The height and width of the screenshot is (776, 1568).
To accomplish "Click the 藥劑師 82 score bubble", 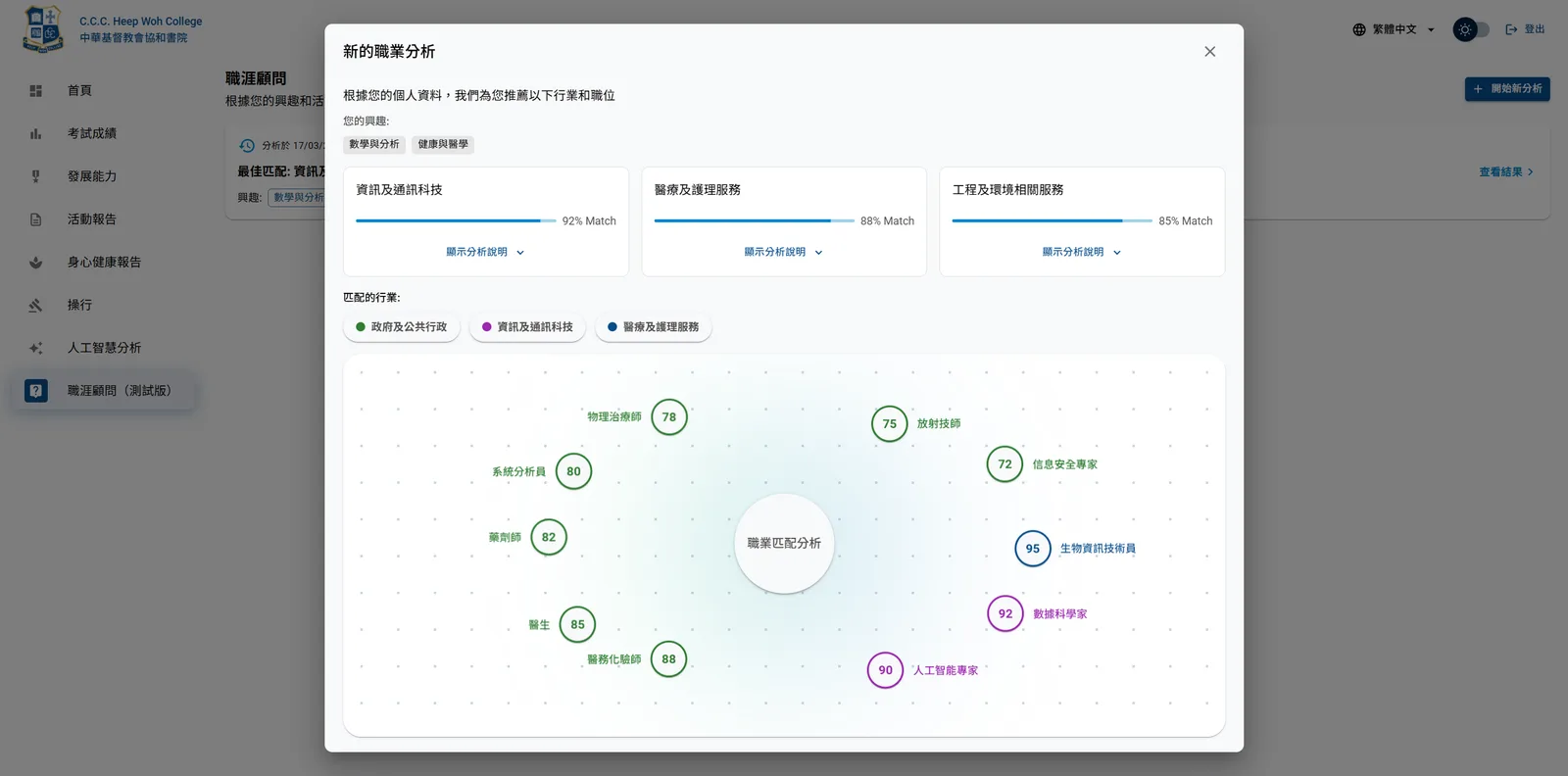I will pyautogui.click(x=549, y=537).
